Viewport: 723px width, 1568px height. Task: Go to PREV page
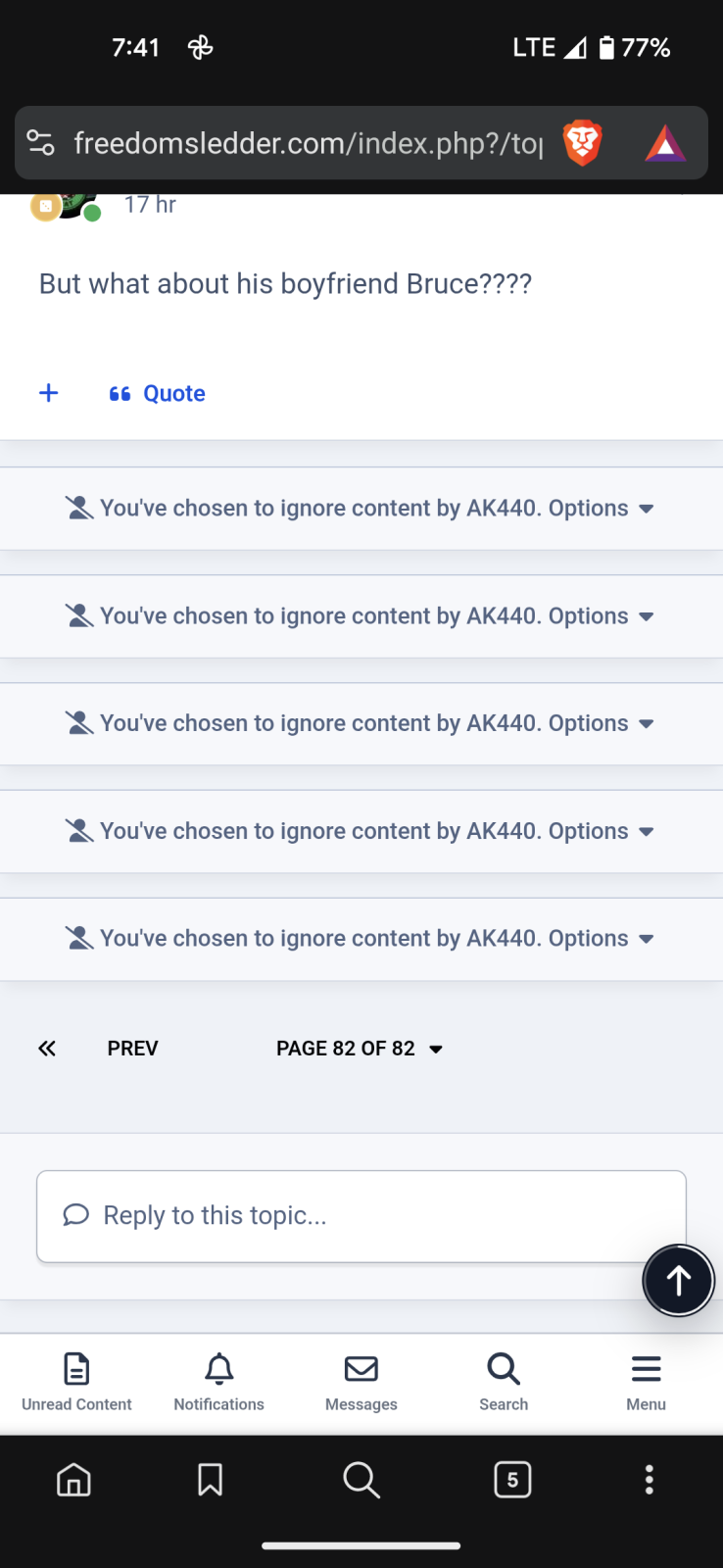pos(132,1049)
